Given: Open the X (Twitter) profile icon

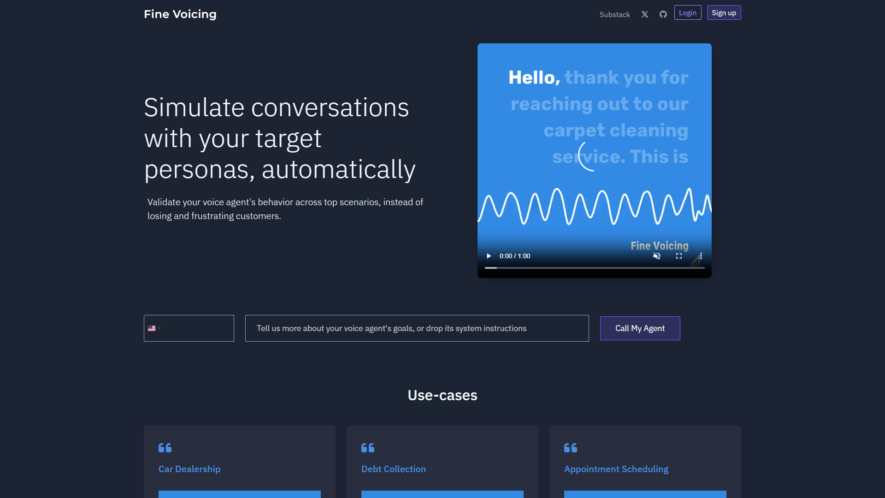Looking at the screenshot, I should (645, 14).
